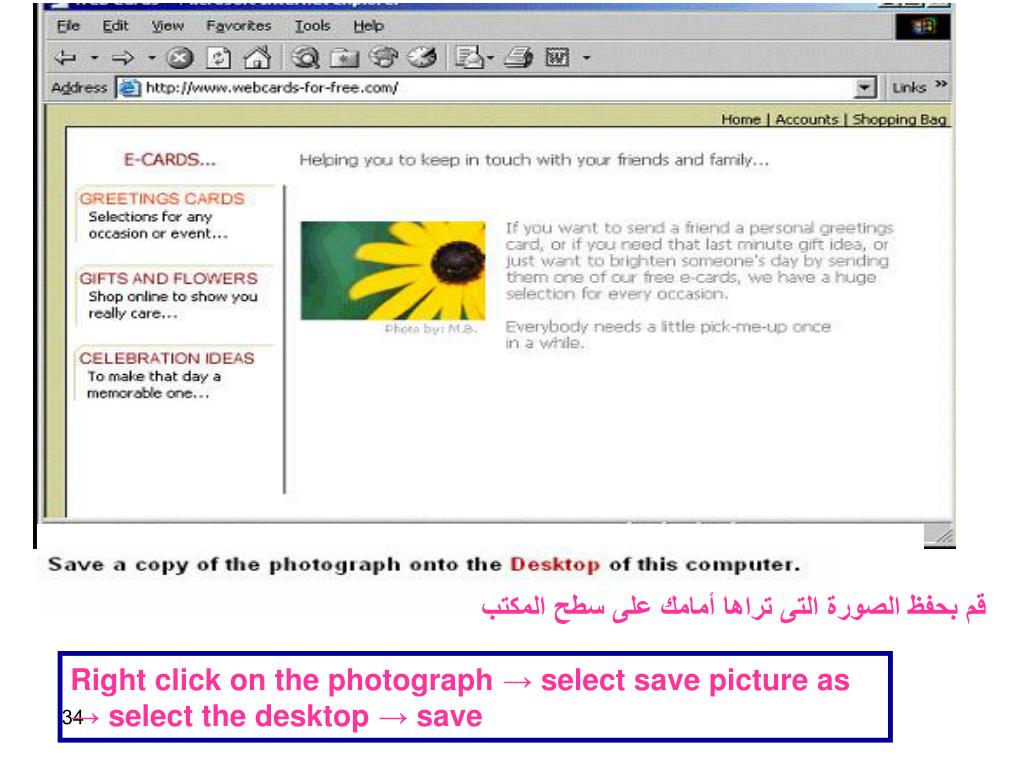Viewport: 1024px width, 768px height.
Task: Open the Home link on the webpage
Action: (741, 120)
